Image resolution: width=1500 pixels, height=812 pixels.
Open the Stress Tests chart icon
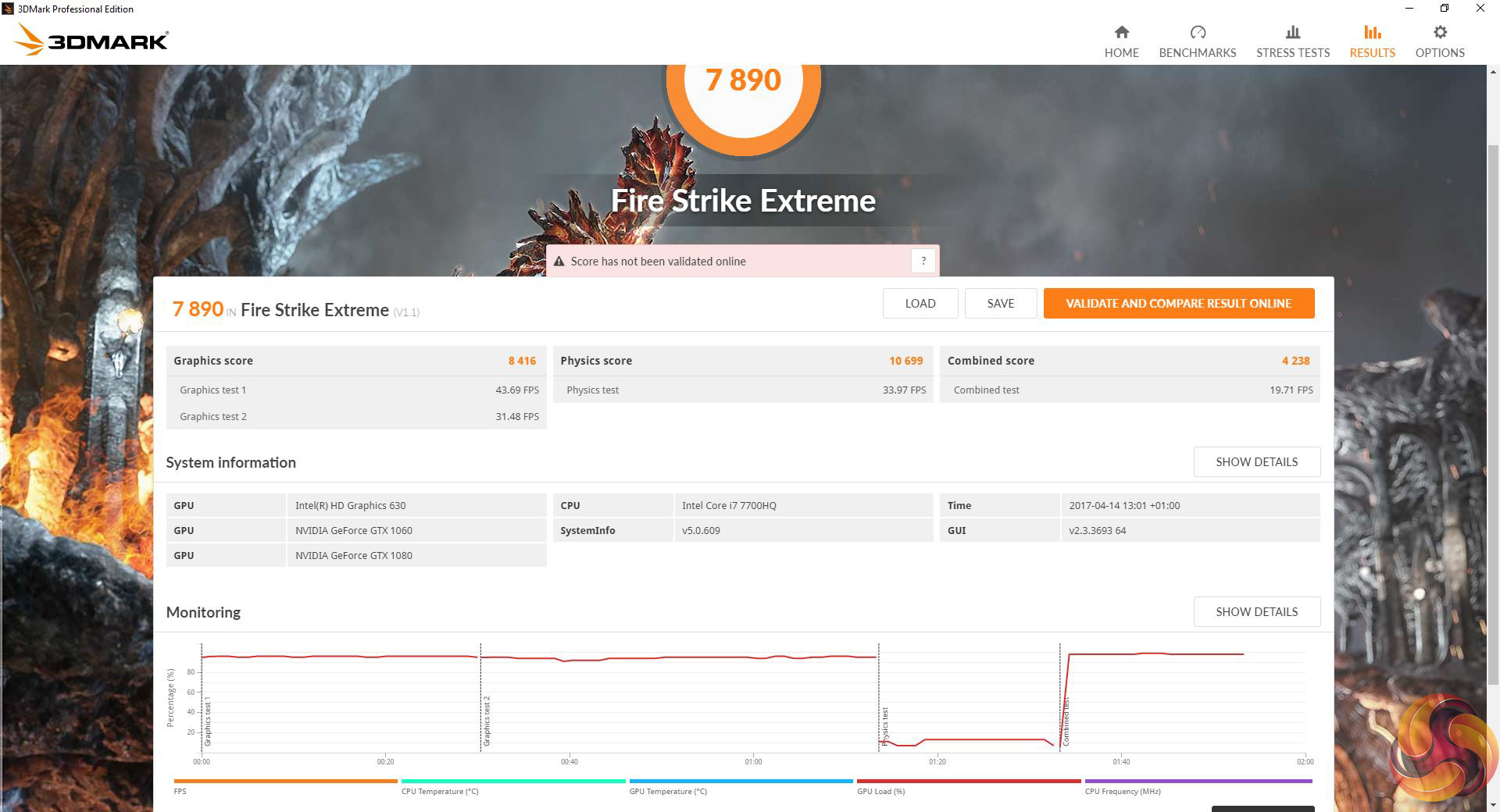[x=1292, y=32]
